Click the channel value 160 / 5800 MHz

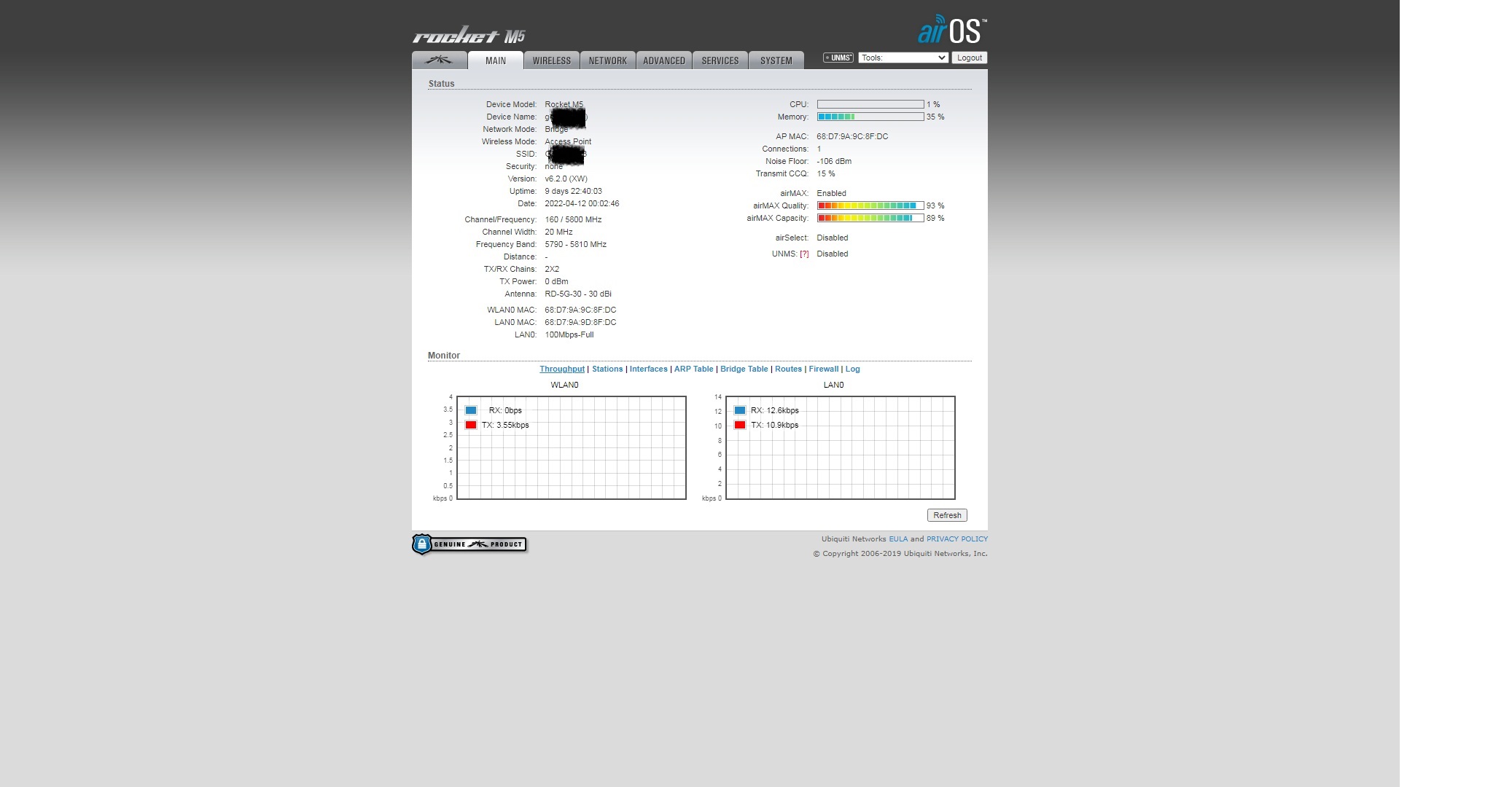573,219
